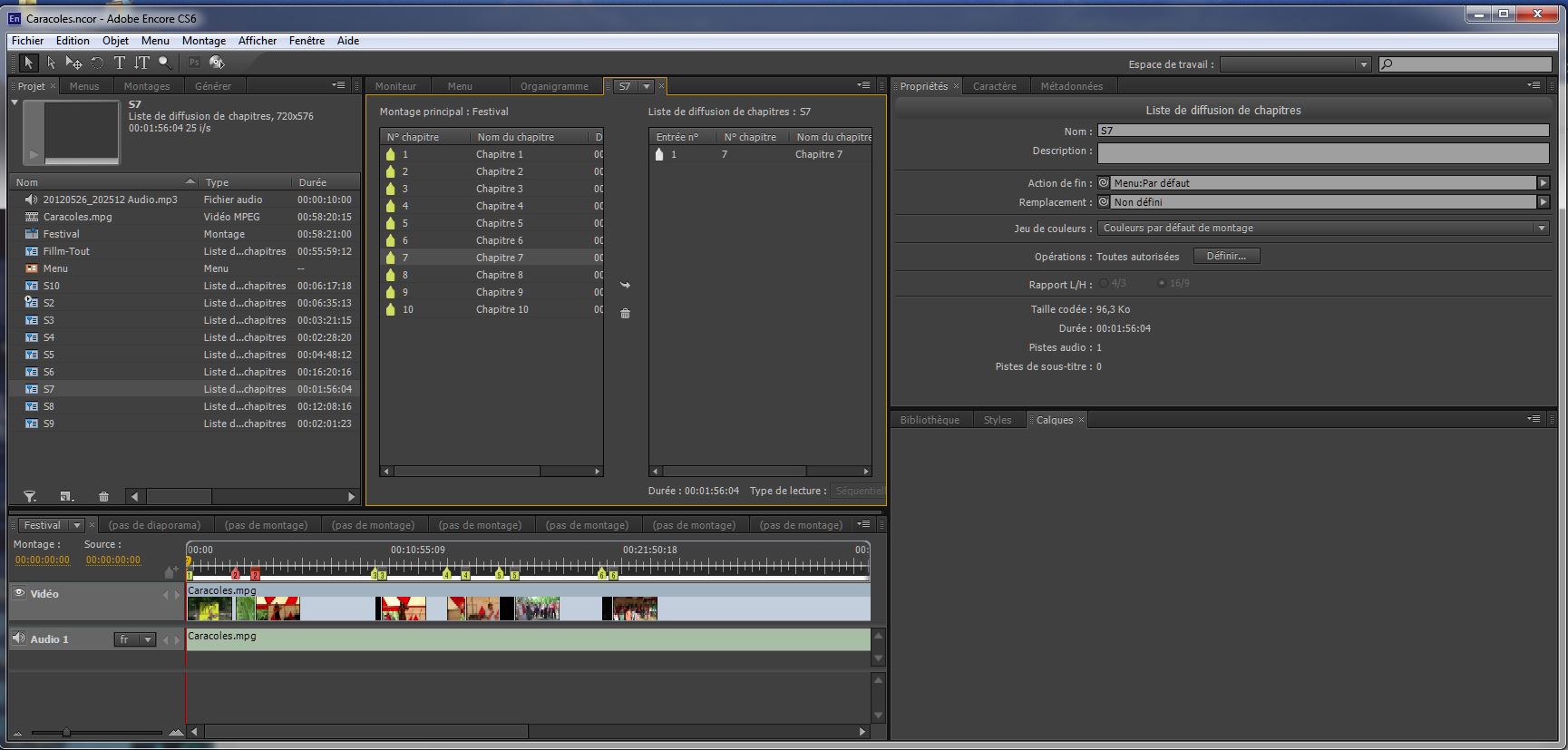Switch to the Organigramme tab

554,86
